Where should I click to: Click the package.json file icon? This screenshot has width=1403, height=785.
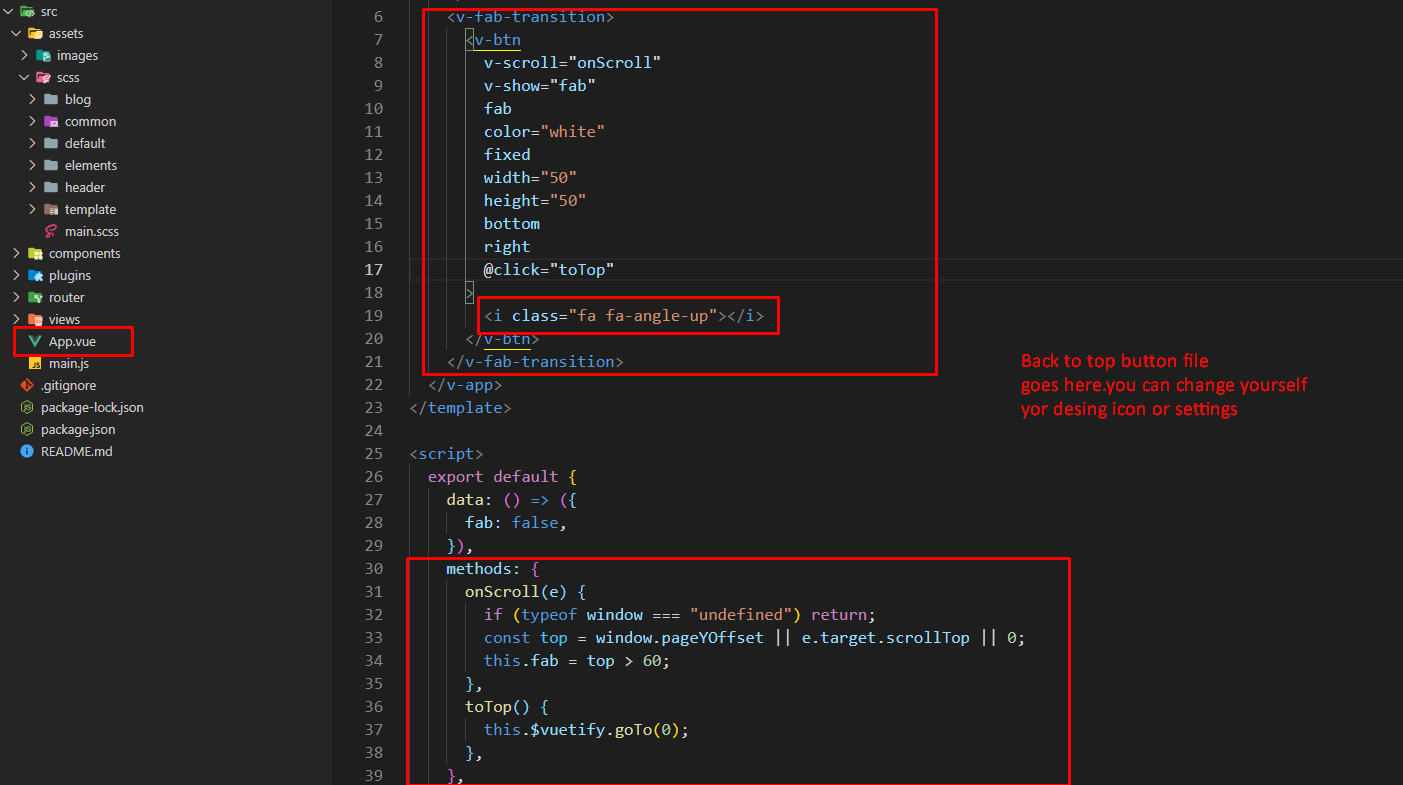27,430
